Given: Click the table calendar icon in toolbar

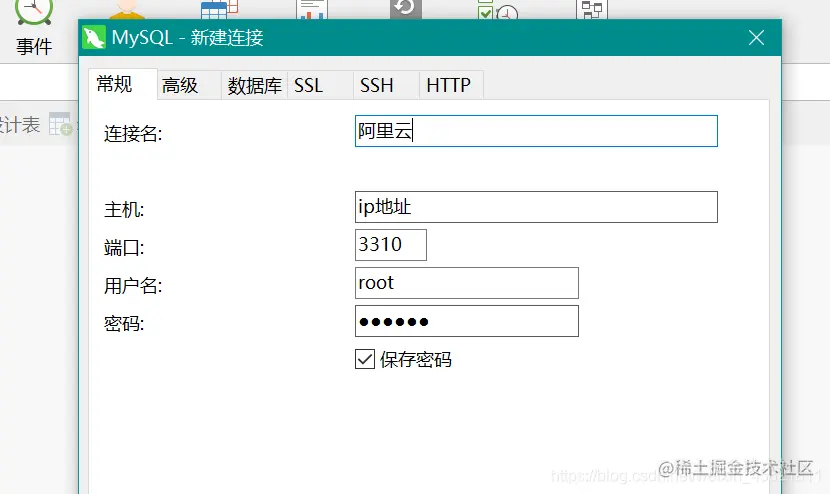Looking at the screenshot, I should coord(219,10).
